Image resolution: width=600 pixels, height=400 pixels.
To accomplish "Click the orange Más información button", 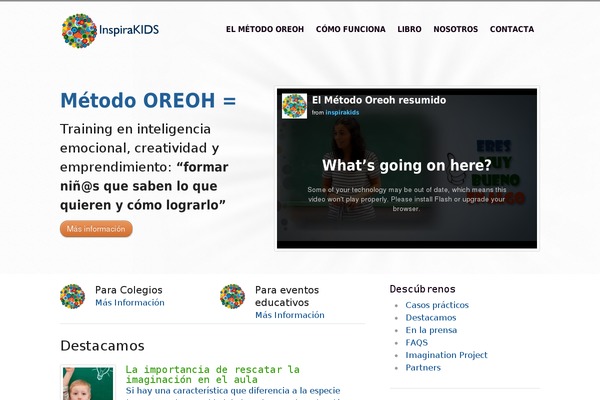I will pyautogui.click(x=96, y=229).
